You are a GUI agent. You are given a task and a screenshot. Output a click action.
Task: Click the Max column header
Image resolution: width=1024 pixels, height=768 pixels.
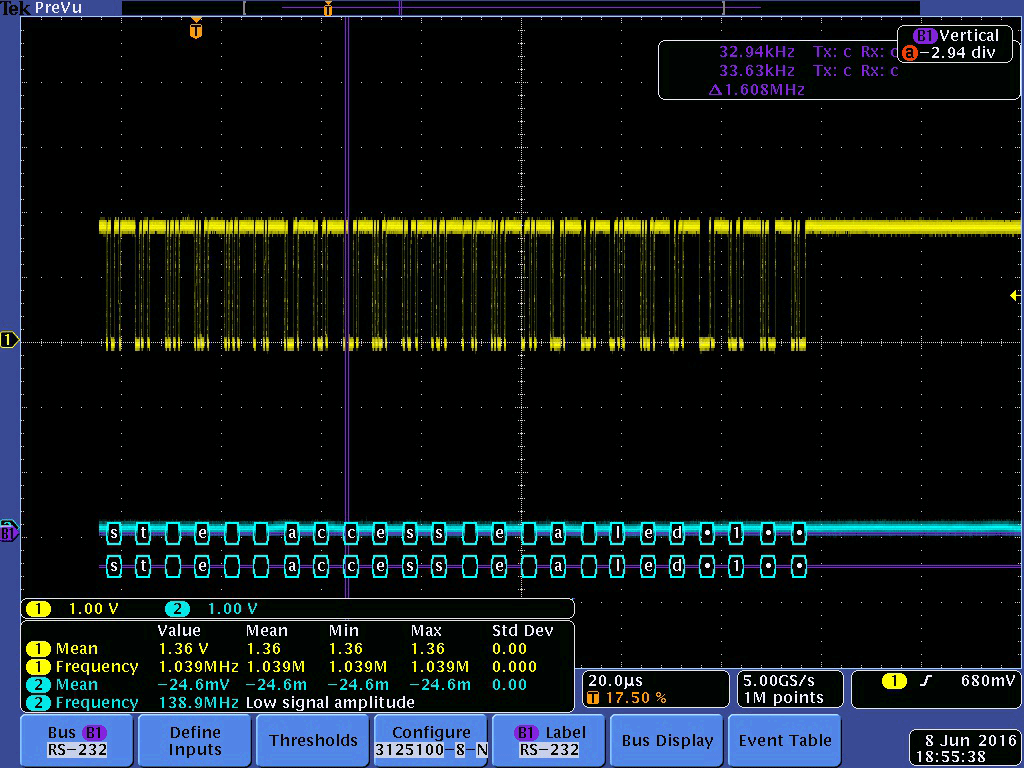pos(426,631)
